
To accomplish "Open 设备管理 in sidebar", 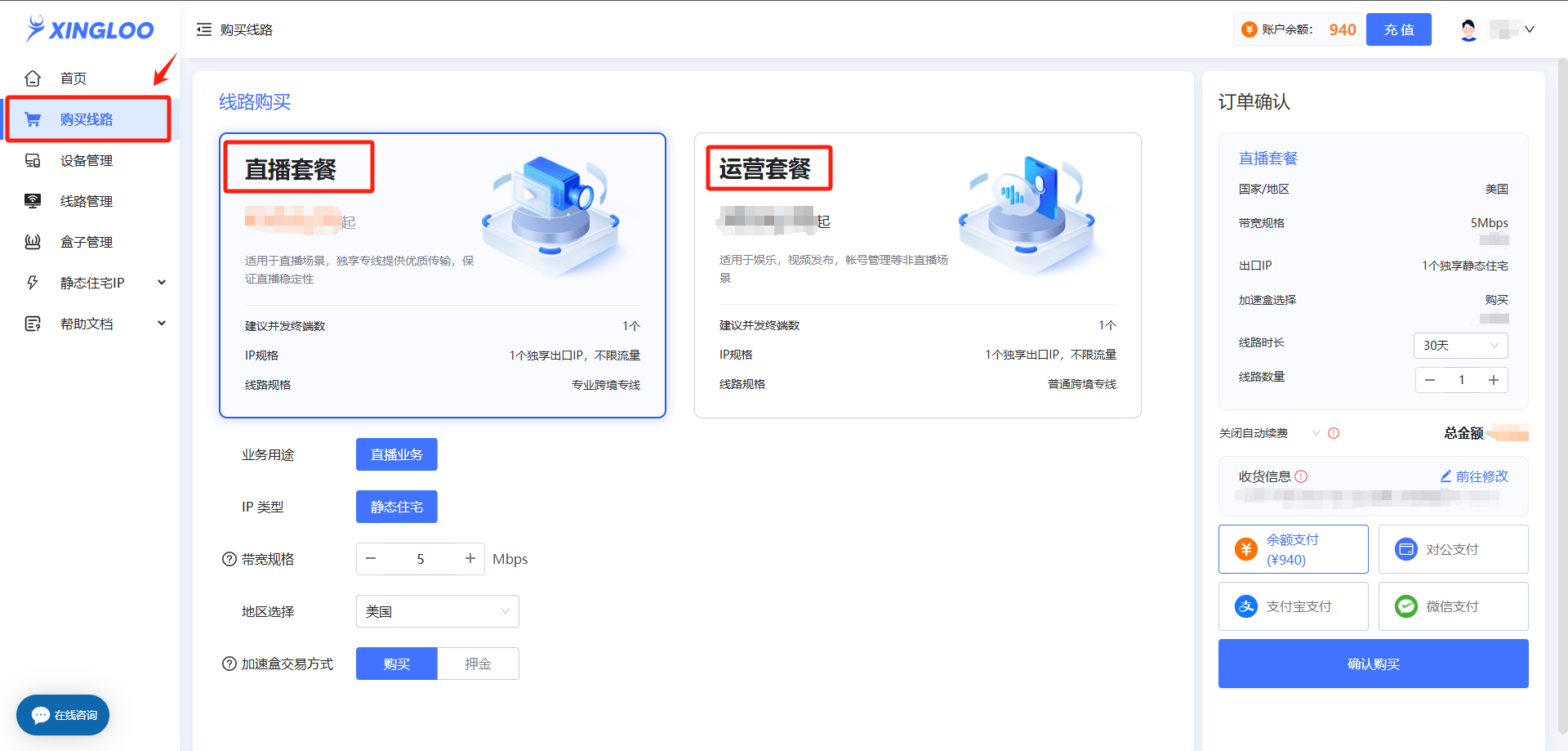I will pyautogui.click(x=90, y=160).
